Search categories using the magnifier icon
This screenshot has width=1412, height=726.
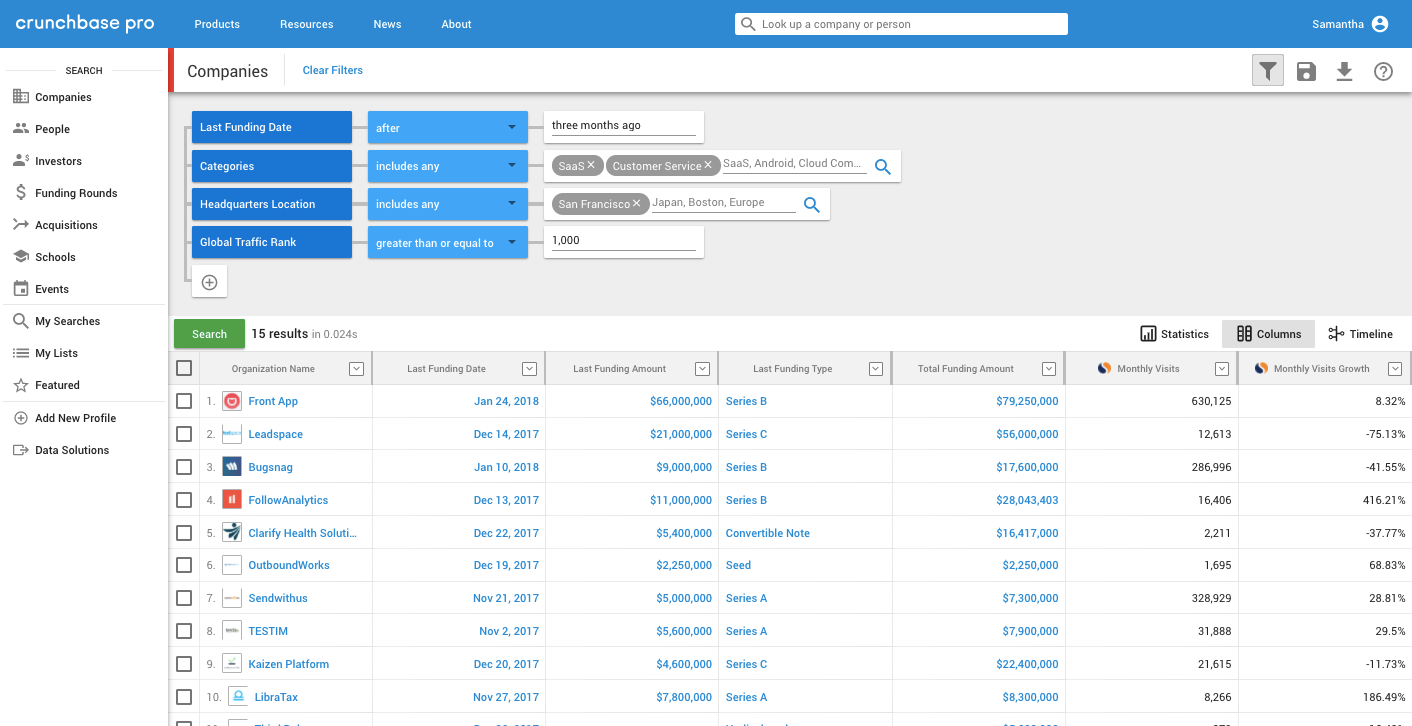883,167
